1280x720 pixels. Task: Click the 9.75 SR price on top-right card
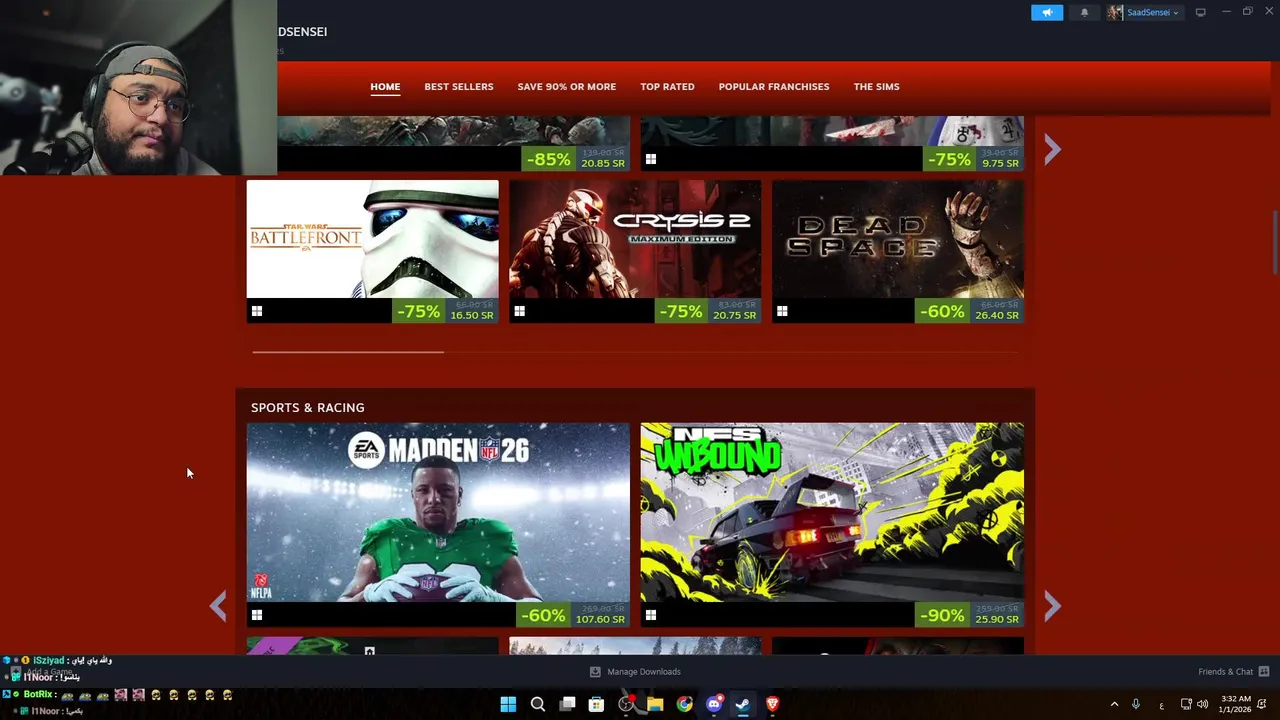tap(1000, 163)
